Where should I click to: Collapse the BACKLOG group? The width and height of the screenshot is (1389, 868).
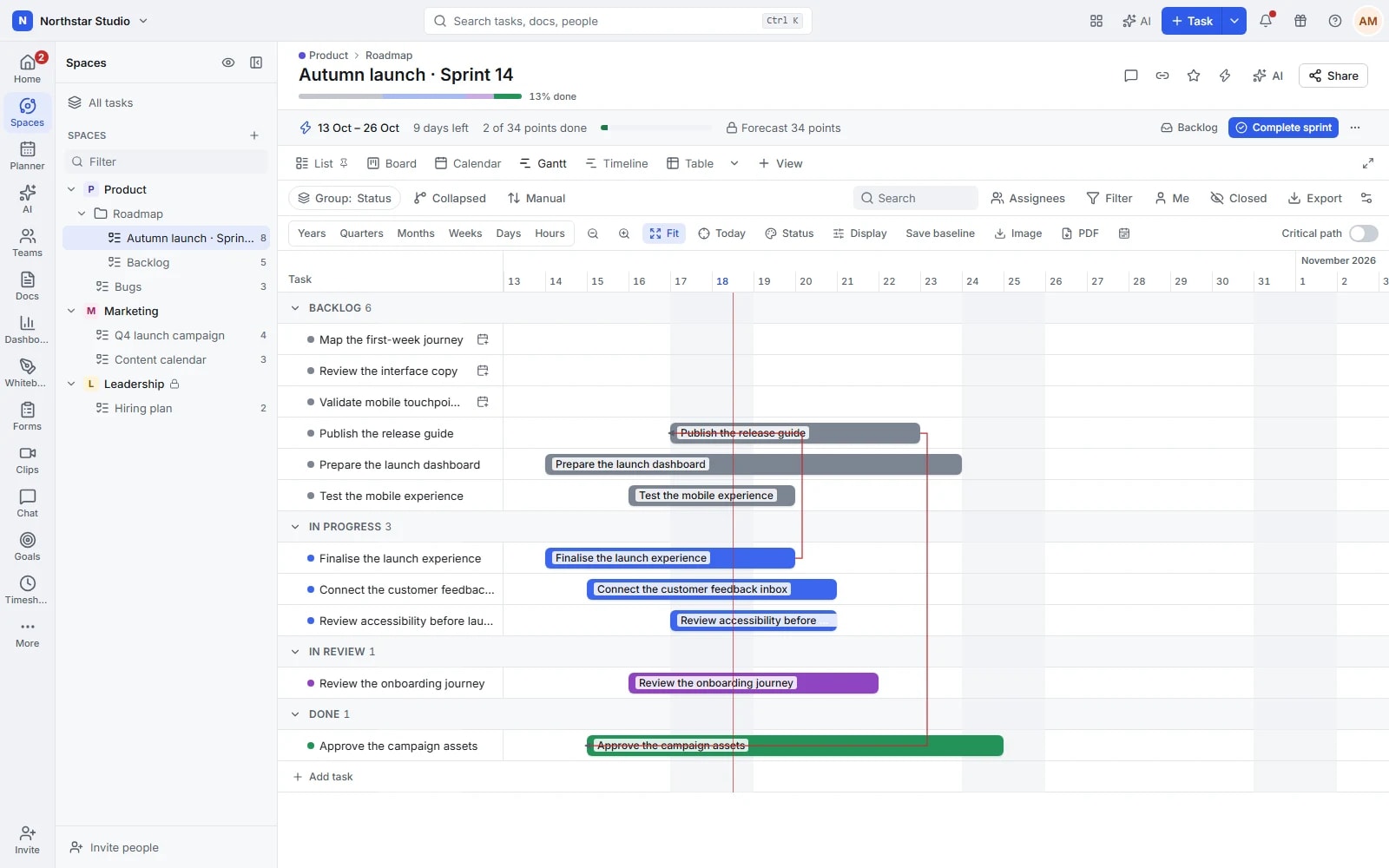(295, 308)
